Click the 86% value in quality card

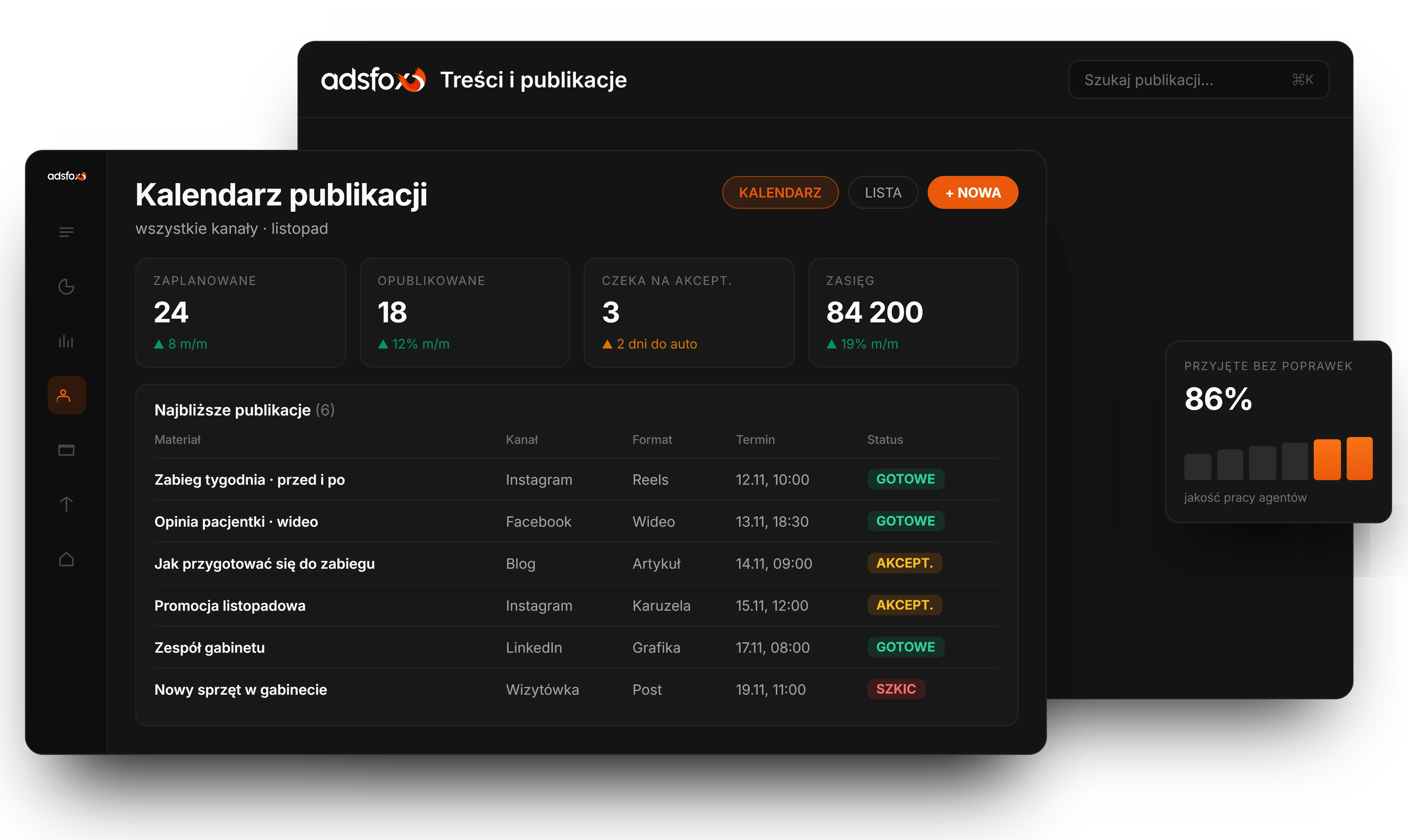click(1218, 398)
